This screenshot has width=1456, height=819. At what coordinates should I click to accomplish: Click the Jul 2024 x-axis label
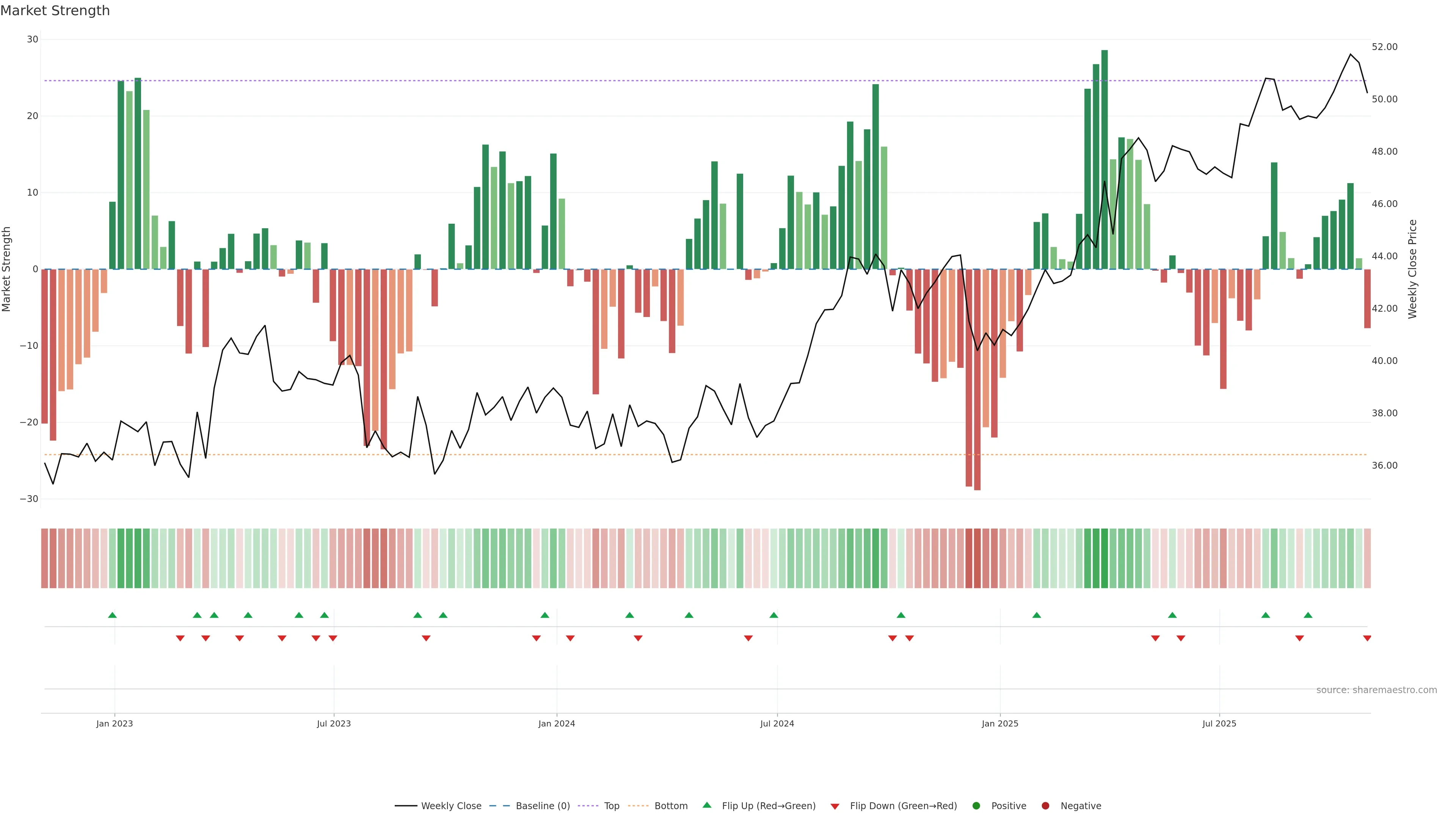point(777,723)
